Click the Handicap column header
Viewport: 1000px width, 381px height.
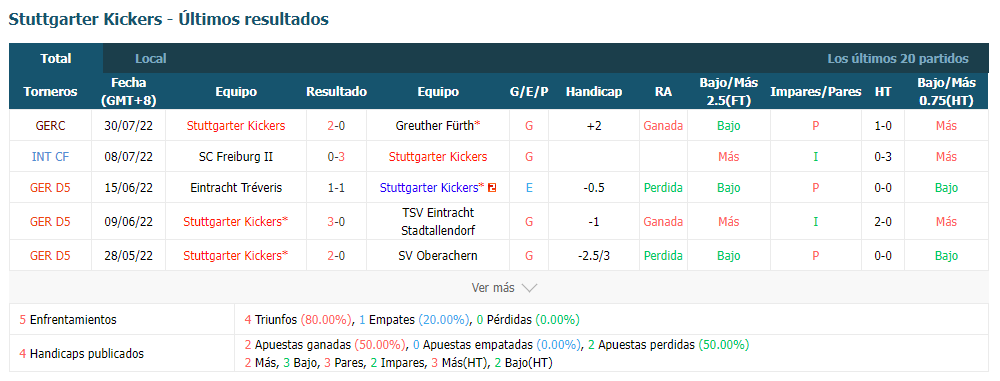(594, 92)
